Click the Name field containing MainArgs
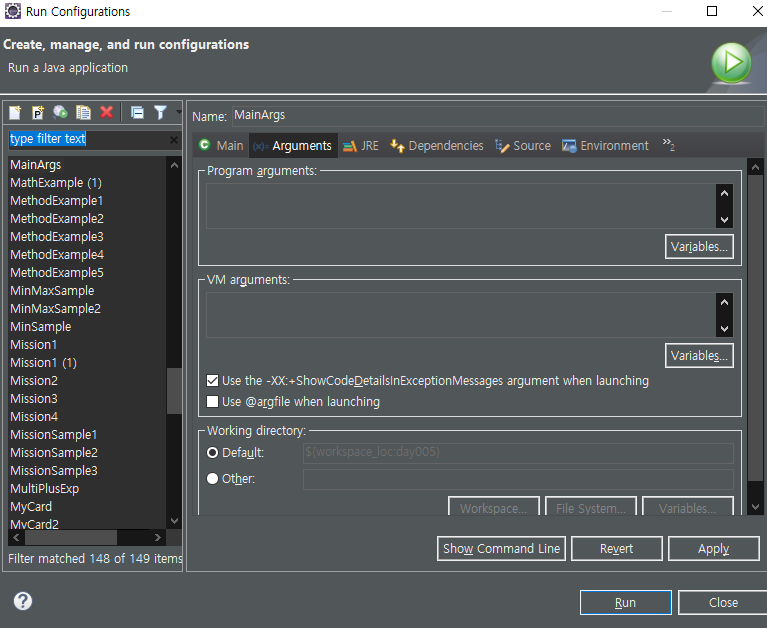The height and width of the screenshot is (628, 767). click(497, 115)
